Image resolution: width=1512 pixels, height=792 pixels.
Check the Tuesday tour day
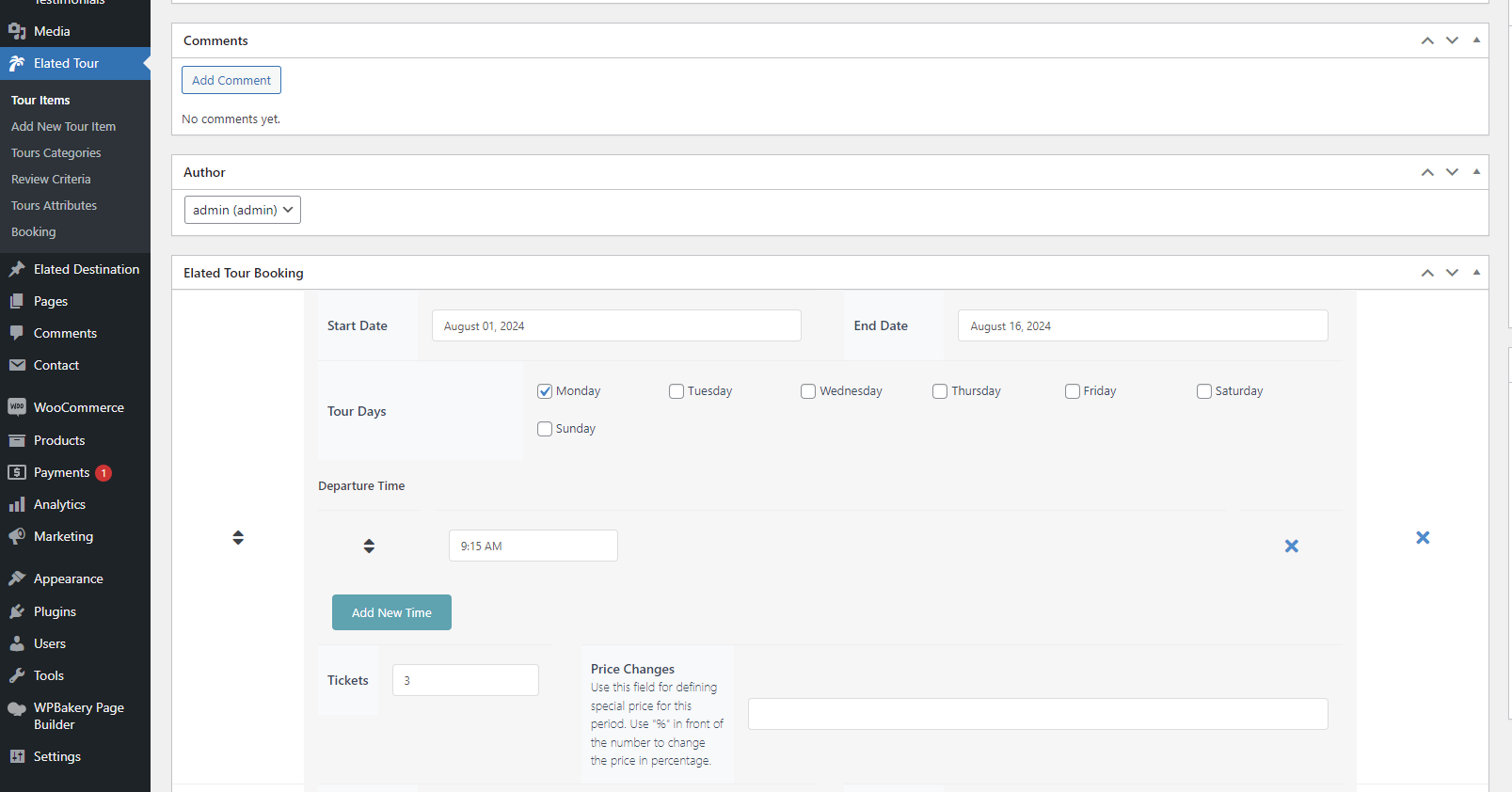point(676,391)
